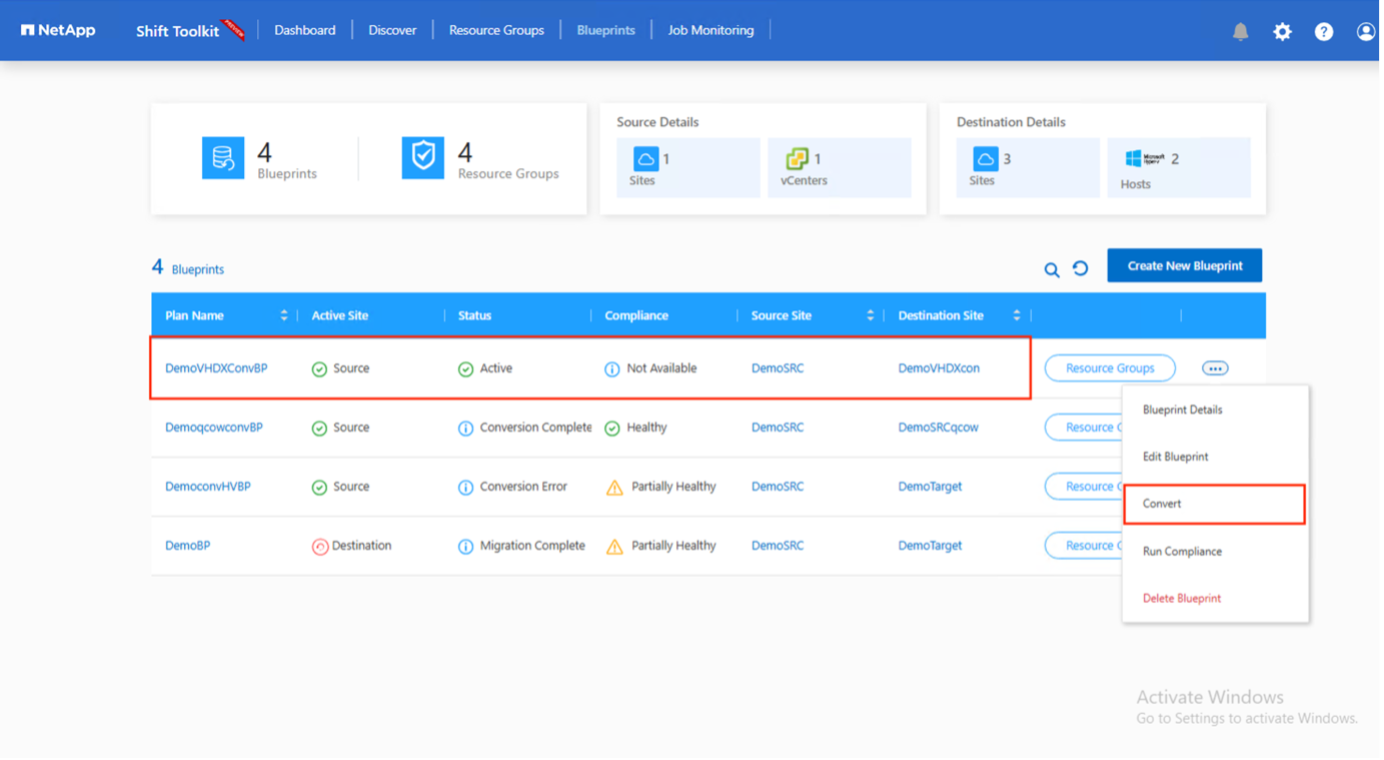Screen dimensions: 1384x760
Task: Switch to the Resource Groups tab
Action: [x=496, y=30]
